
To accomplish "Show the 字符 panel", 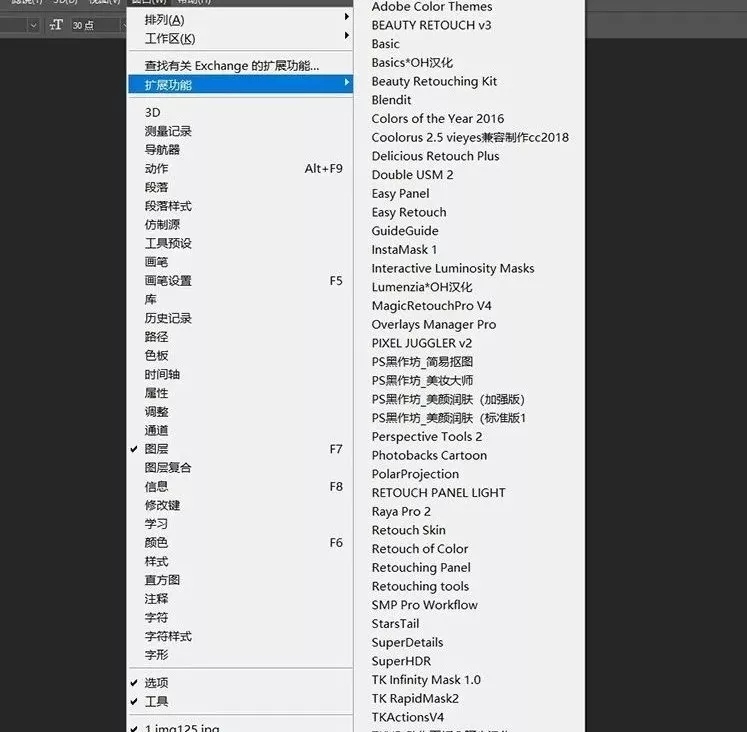I will tap(241, 617).
